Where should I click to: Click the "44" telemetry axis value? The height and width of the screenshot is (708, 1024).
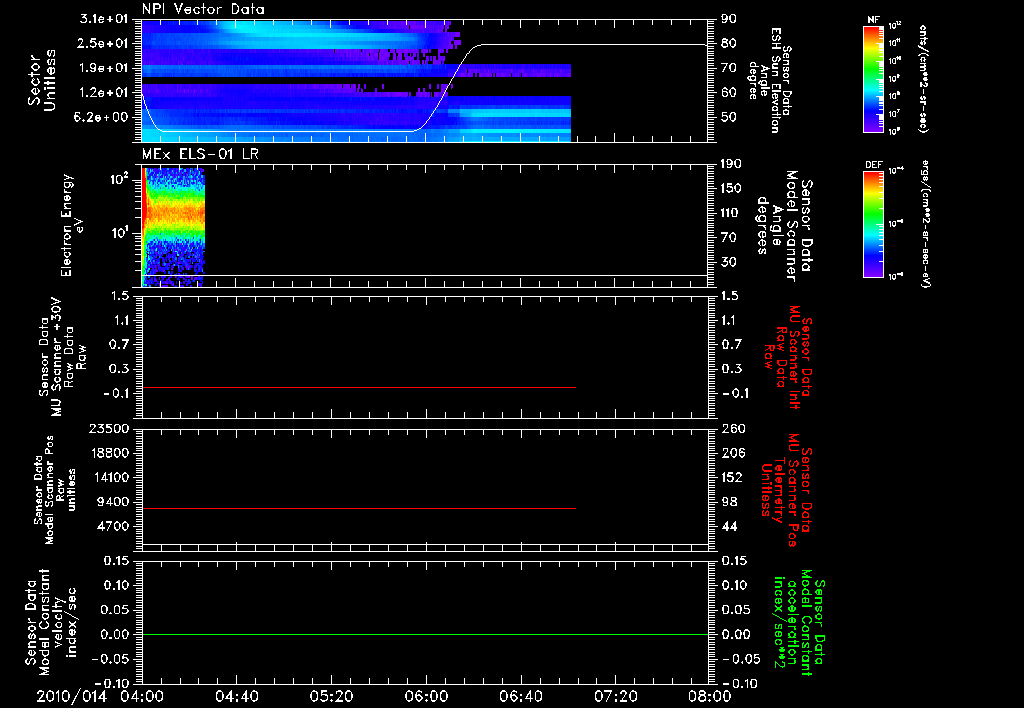point(729,526)
